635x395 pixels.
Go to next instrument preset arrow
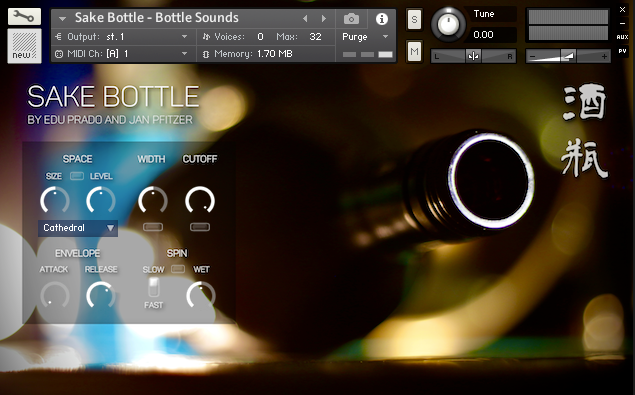point(324,19)
